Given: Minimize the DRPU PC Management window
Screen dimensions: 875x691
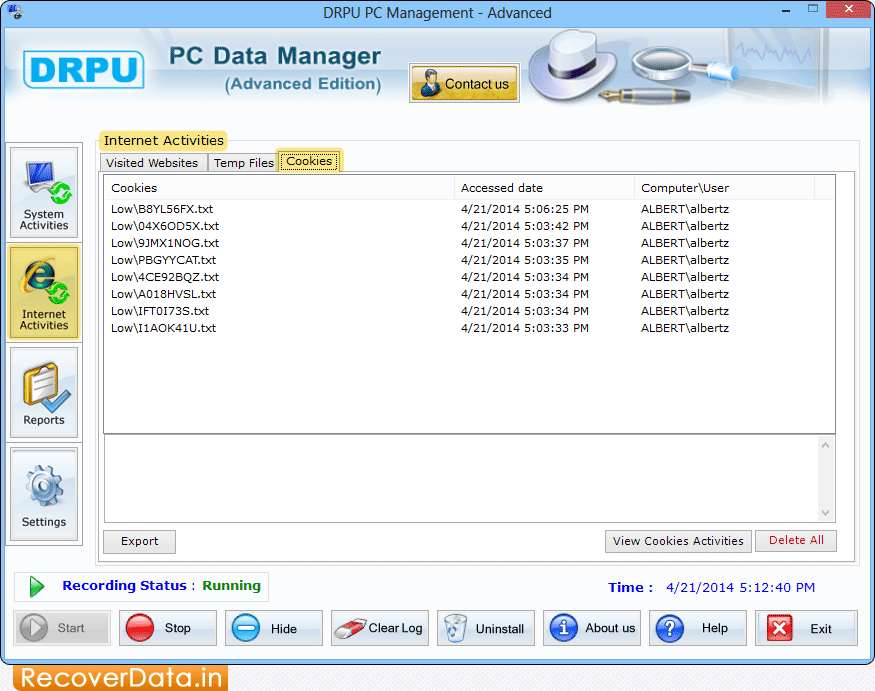Looking at the screenshot, I should click(786, 11).
